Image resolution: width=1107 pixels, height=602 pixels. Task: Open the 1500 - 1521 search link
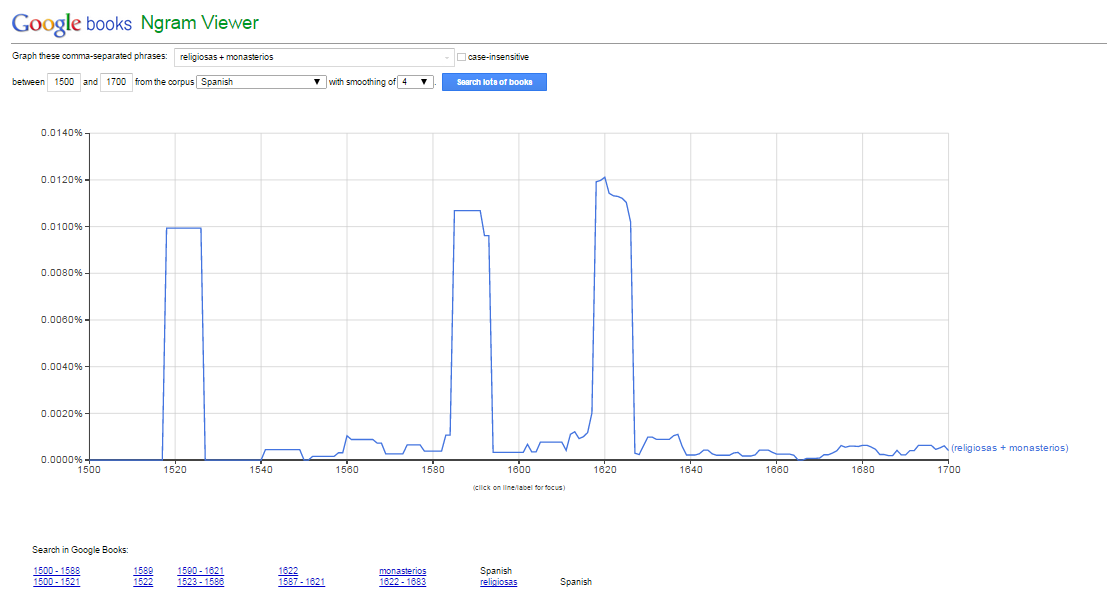(x=55, y=581)
